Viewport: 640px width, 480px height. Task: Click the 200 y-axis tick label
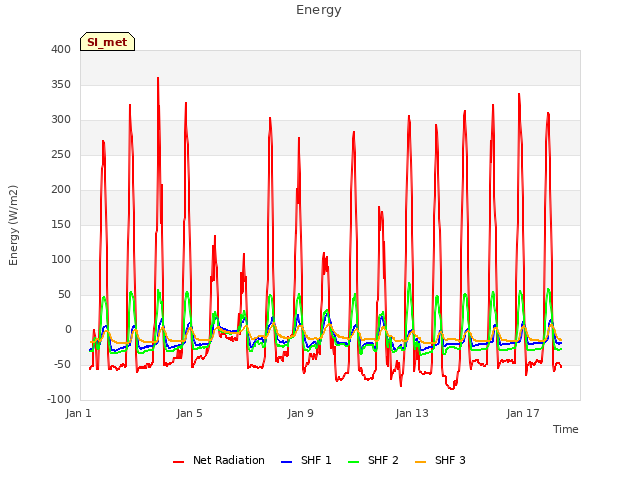click(61, 190)
